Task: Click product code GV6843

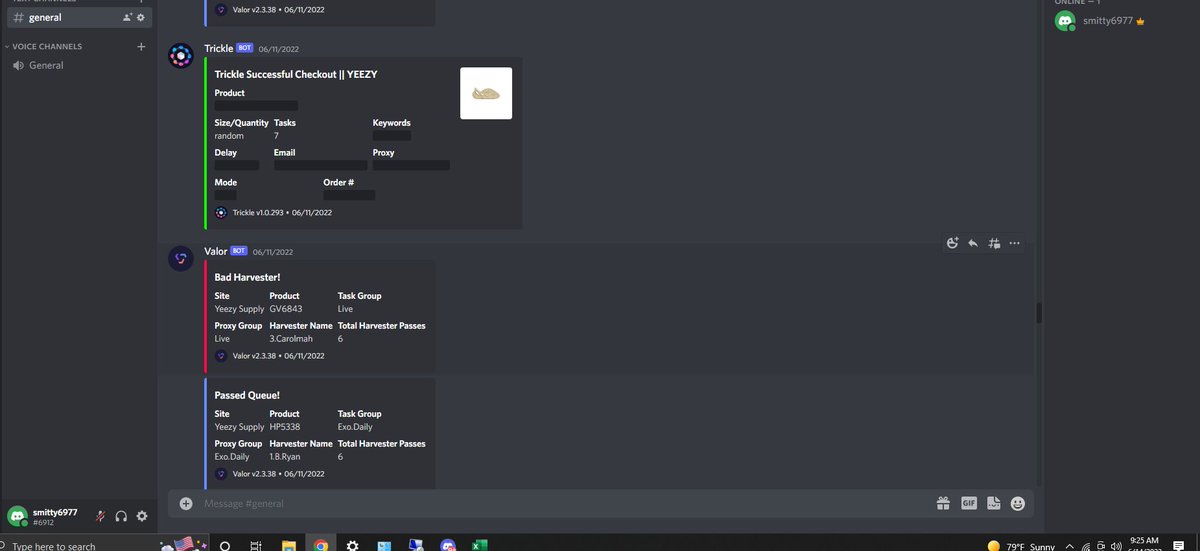Action: pos(286,309)
